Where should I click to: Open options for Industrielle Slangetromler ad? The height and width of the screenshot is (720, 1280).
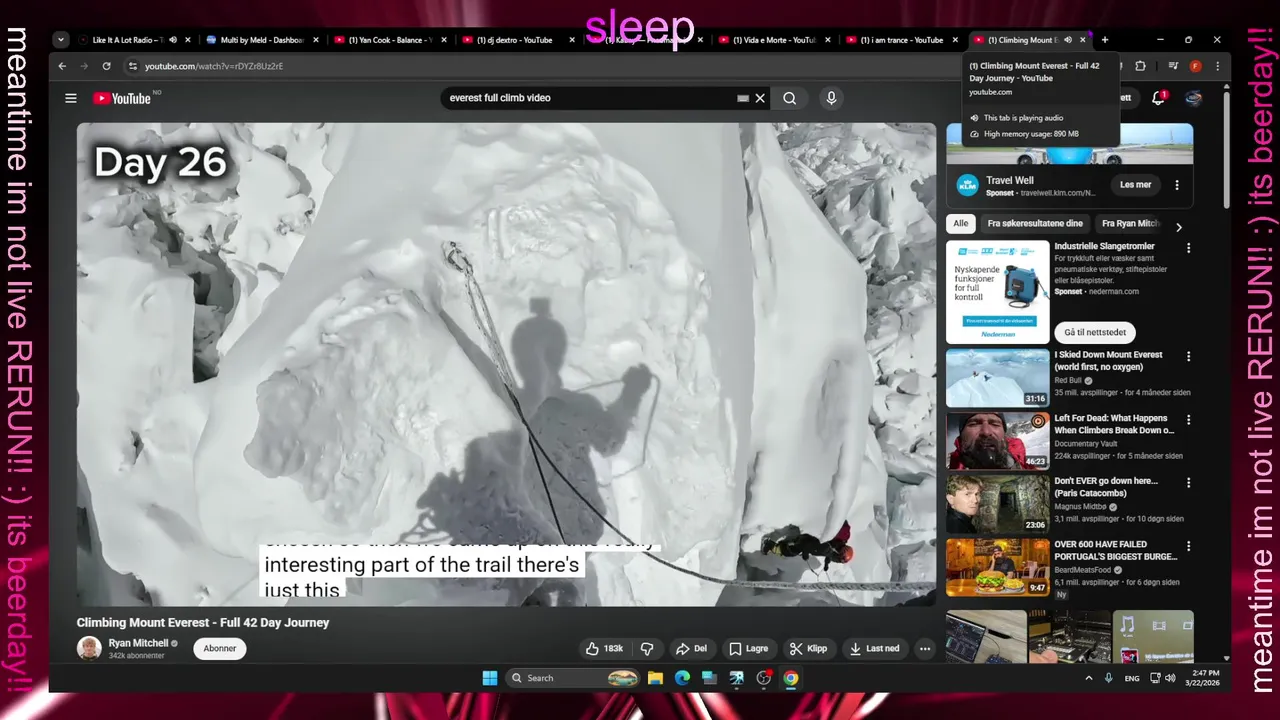click(1188, 248)
